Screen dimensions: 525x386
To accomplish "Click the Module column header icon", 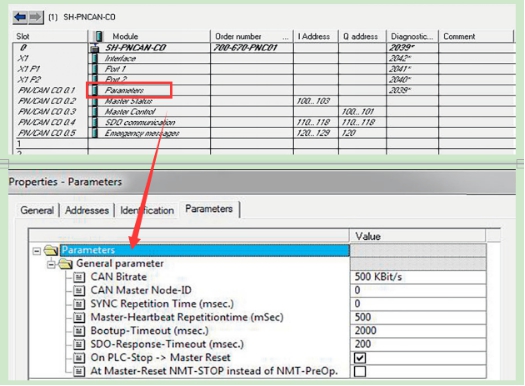I will click(x=98, y=36).
